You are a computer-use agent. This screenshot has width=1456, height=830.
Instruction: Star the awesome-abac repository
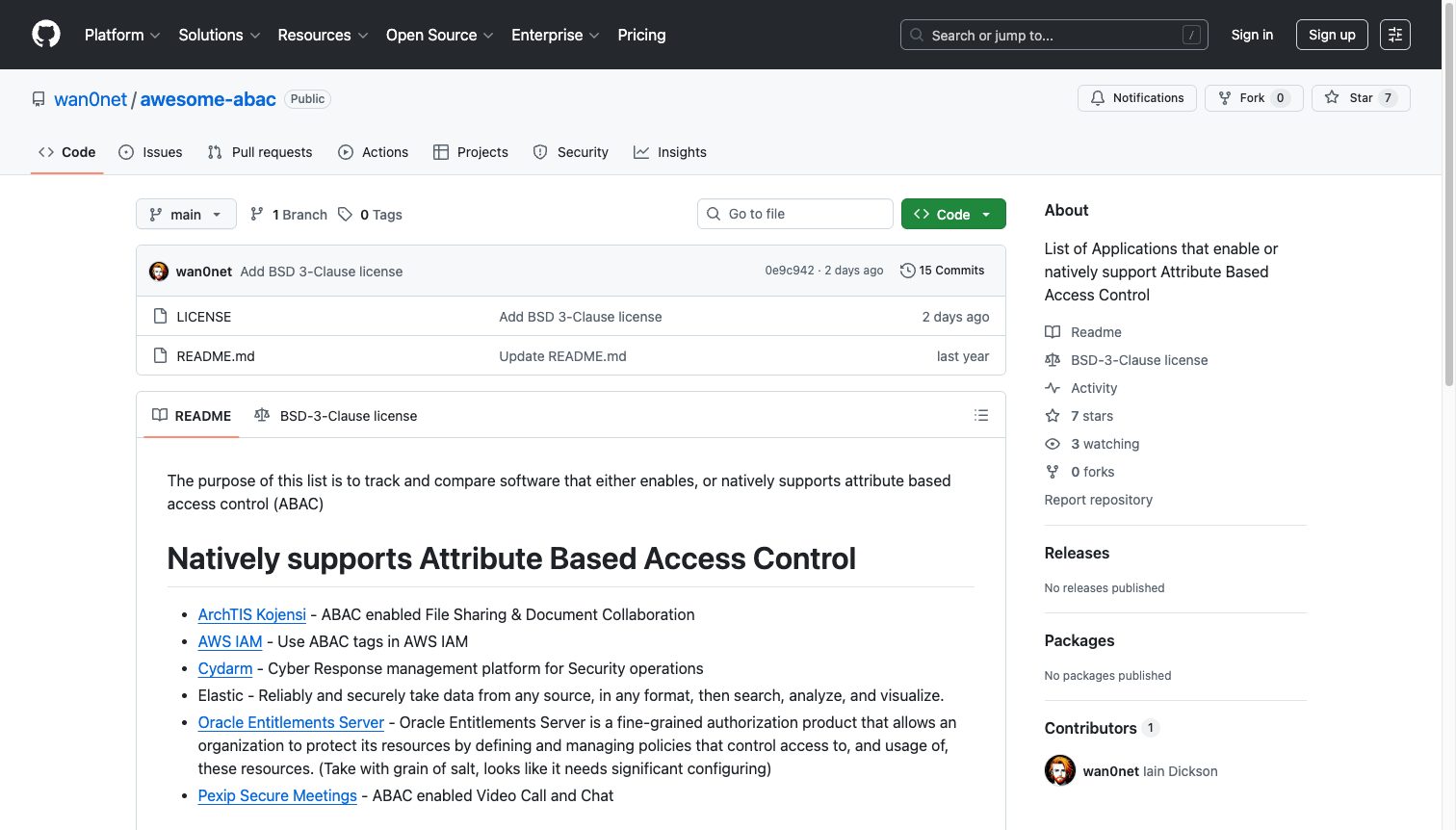[x=1360, y=98]
